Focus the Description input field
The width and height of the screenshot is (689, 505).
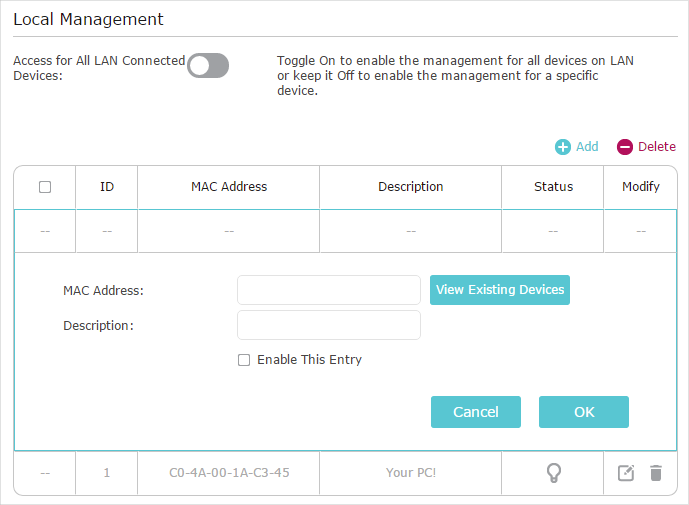click(329, 325)
